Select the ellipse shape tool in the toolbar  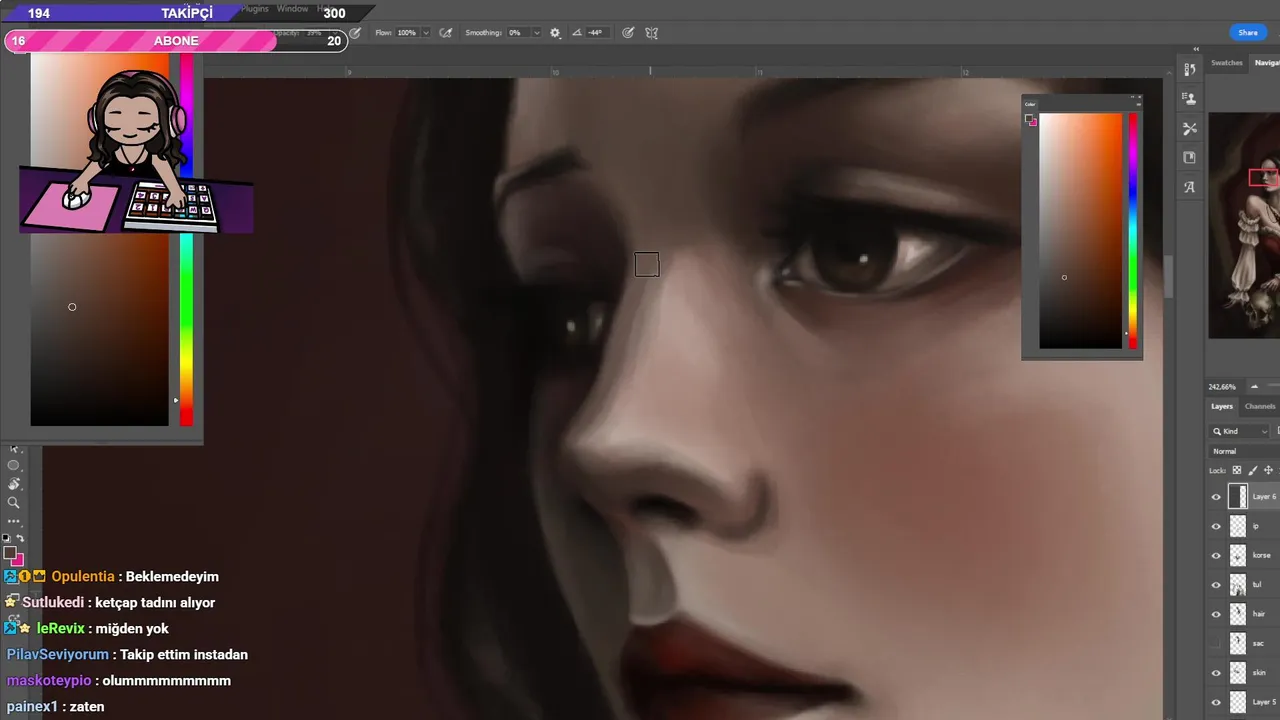click(13, 466)
